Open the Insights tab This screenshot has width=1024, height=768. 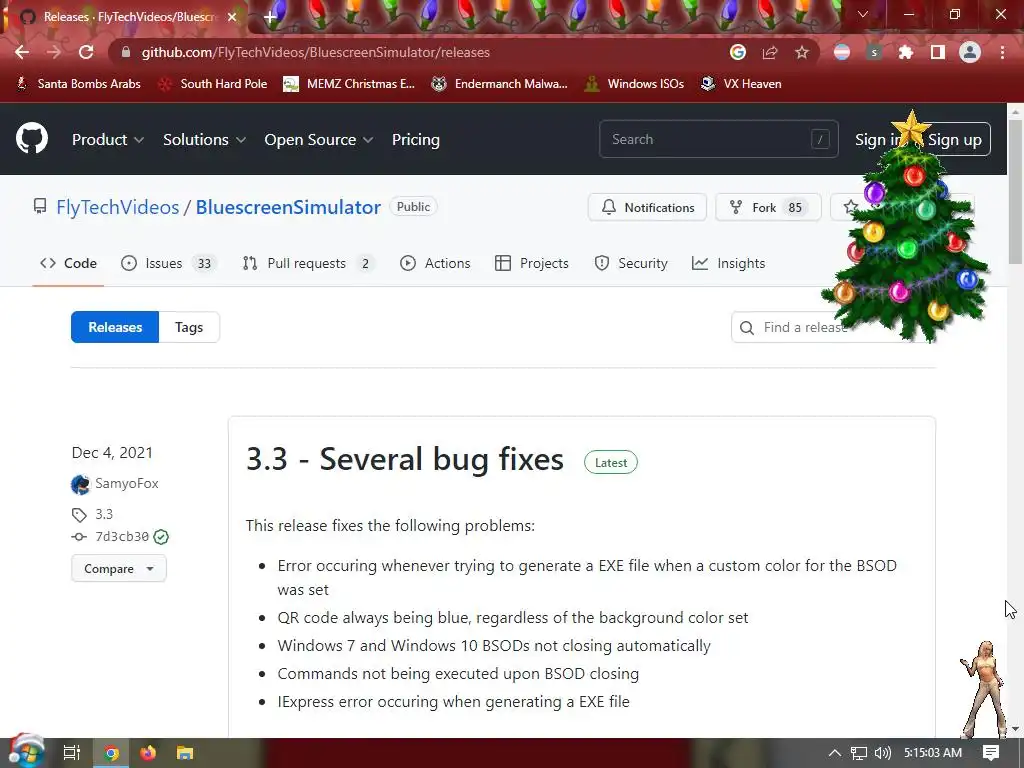(728, 263)
